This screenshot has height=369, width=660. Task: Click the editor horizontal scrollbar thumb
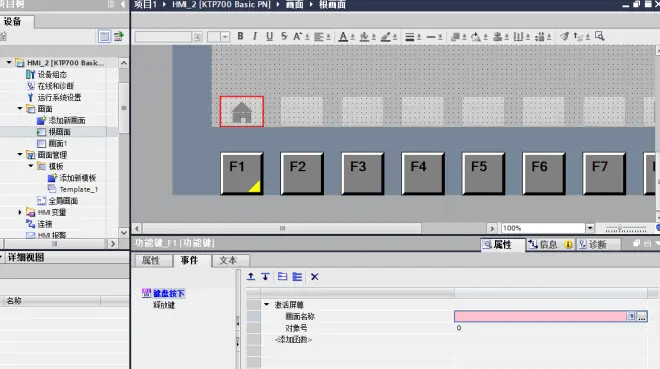pyautogui.click(x=282, y=228)
